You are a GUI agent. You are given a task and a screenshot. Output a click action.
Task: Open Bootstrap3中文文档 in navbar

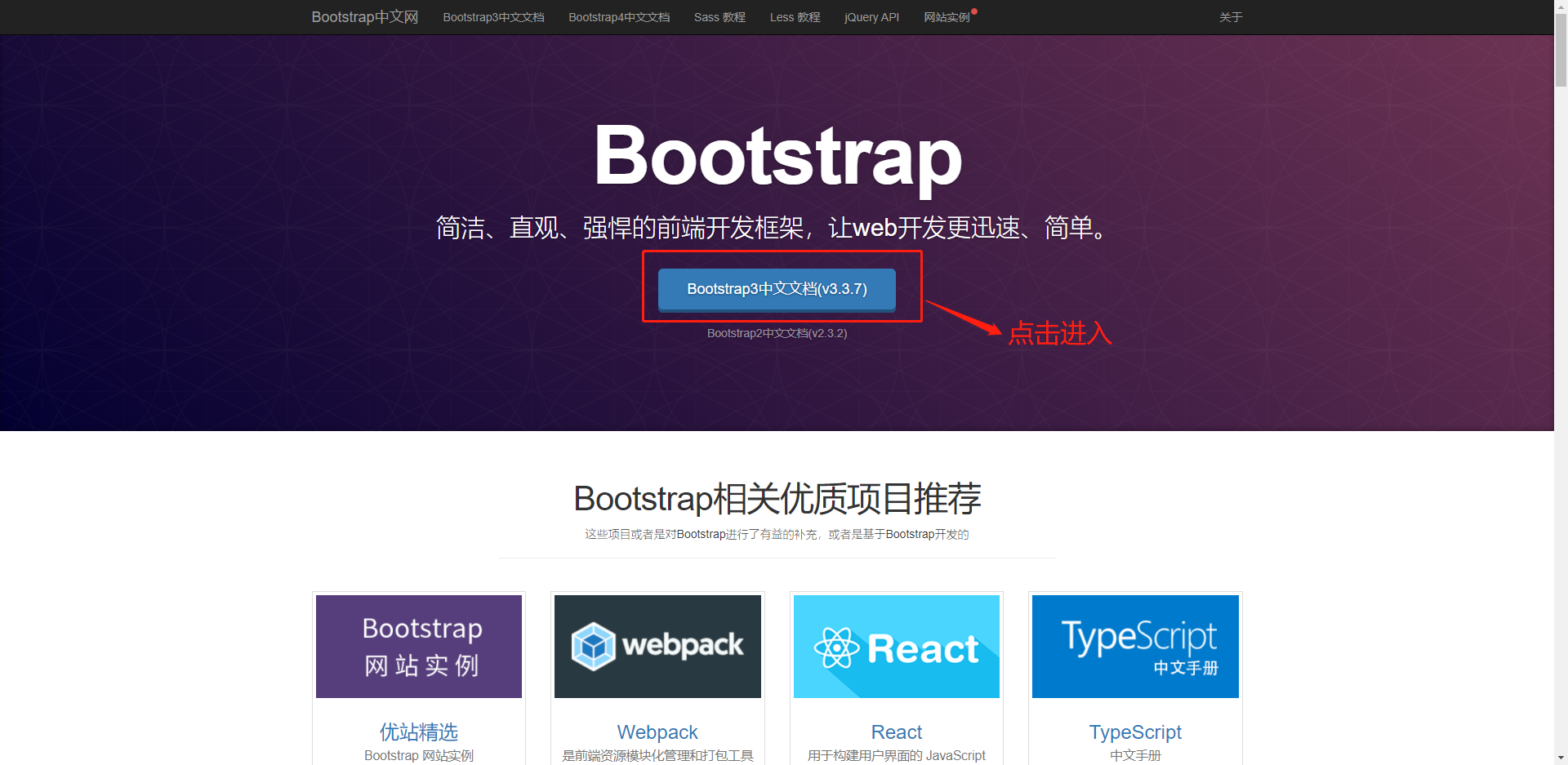click(x=493, y=17)
